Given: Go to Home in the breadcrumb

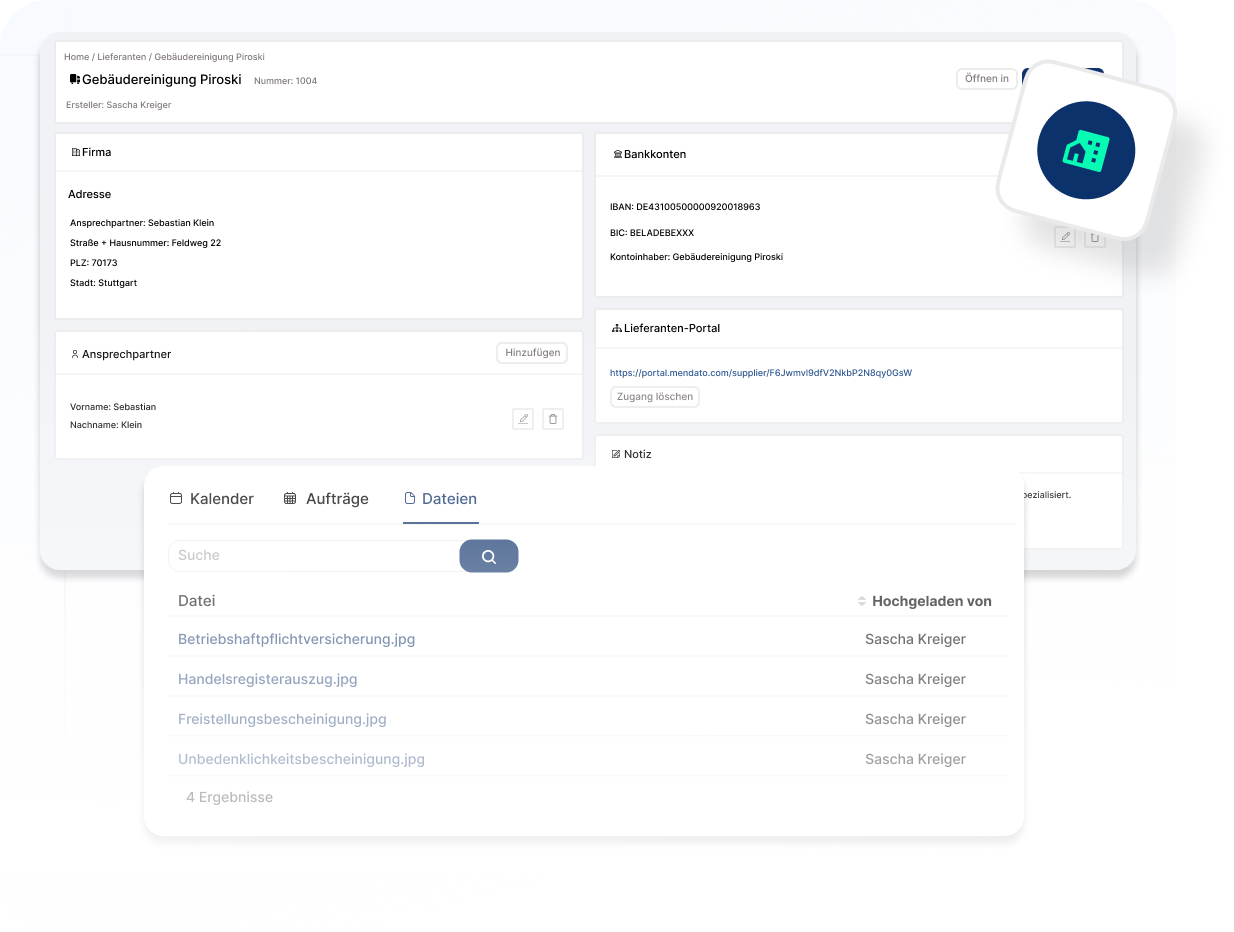Looking at the screenshot, I should [x=76, y=57].
